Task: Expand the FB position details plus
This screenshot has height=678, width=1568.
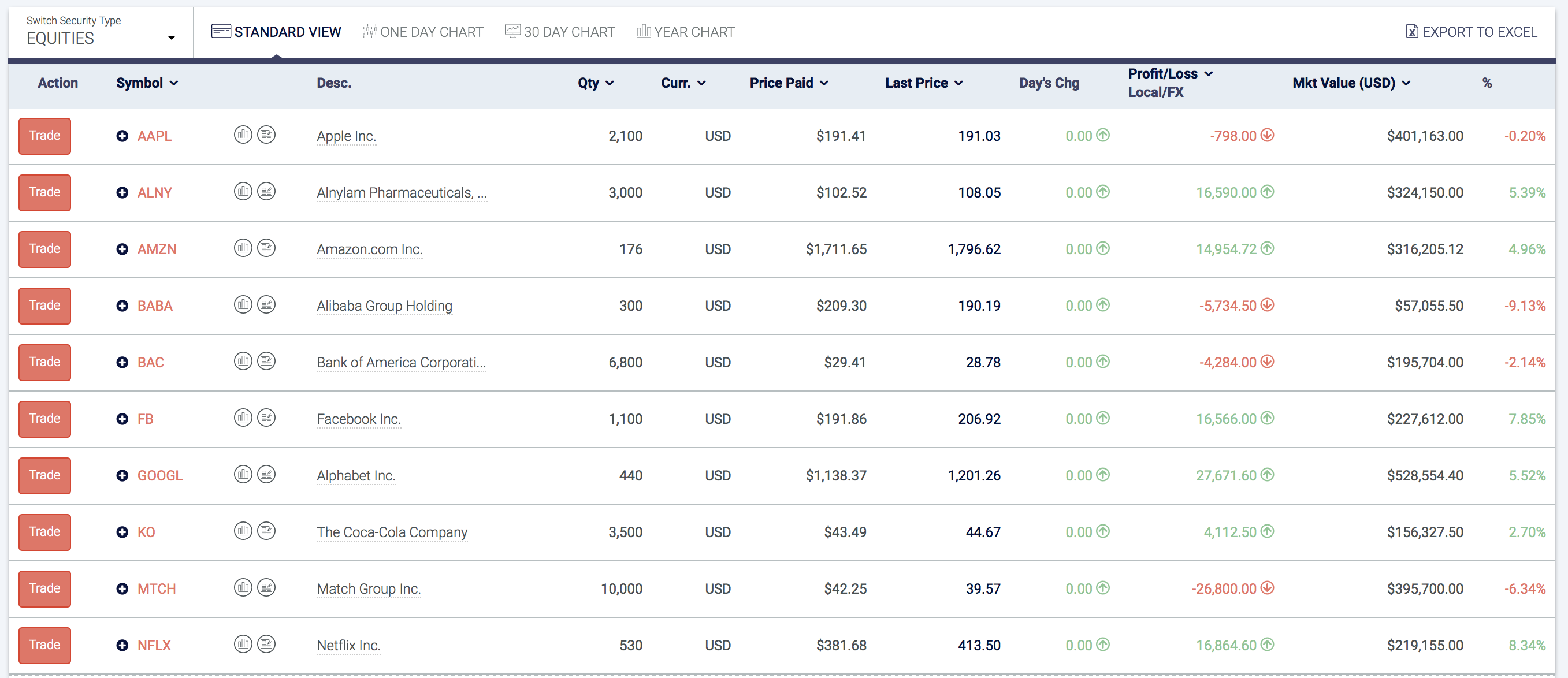Action: point(122,419)
